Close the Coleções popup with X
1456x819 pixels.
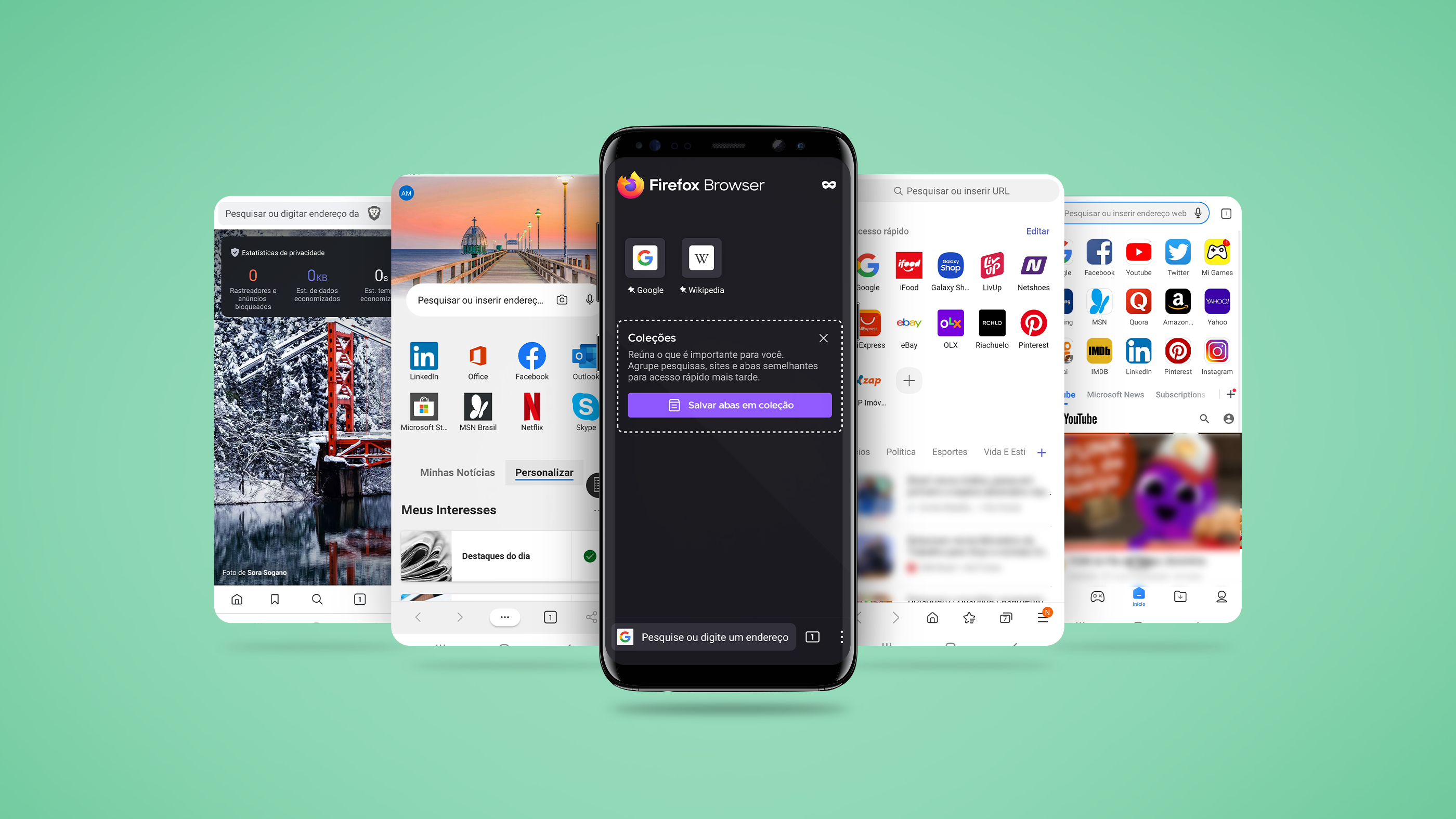(x=823, y=338)
